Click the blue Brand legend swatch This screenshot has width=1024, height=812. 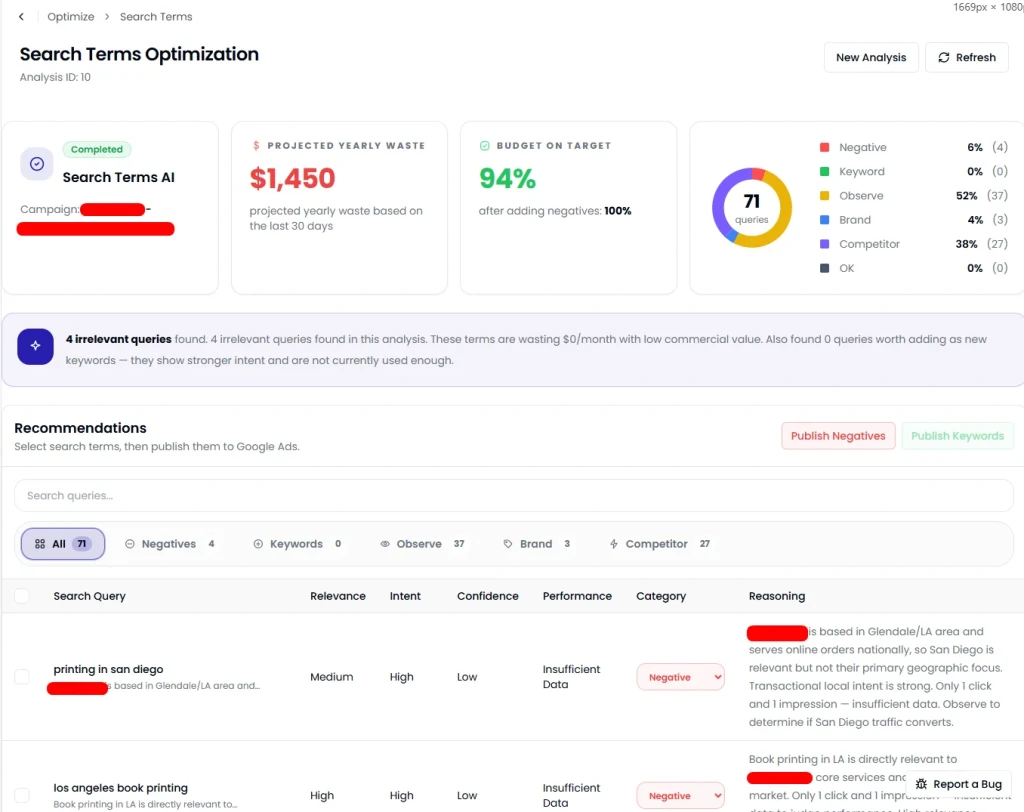point(825,220)
